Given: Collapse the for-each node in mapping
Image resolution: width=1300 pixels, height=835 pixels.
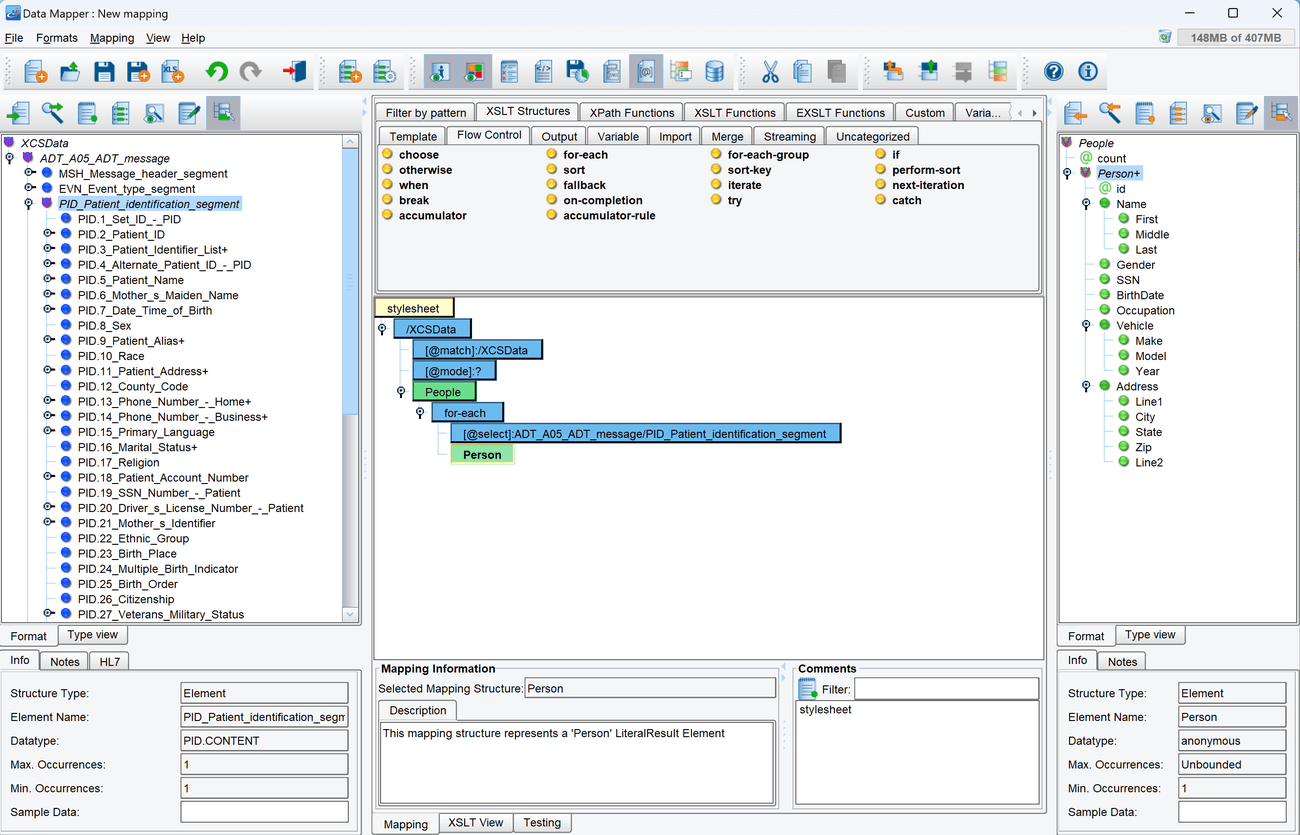Looking at the screenshot, I should (420, 412).
